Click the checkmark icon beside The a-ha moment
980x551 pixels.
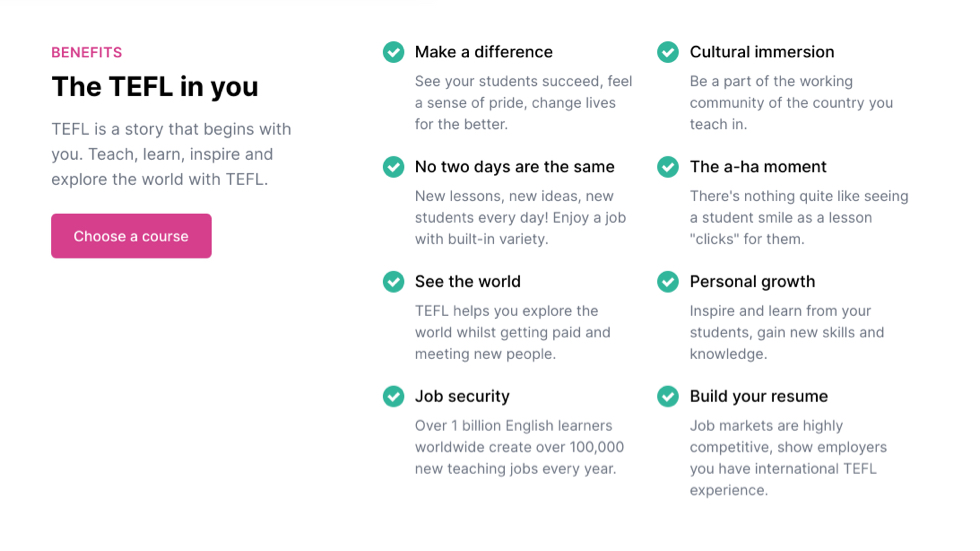(x=668, y=167)
